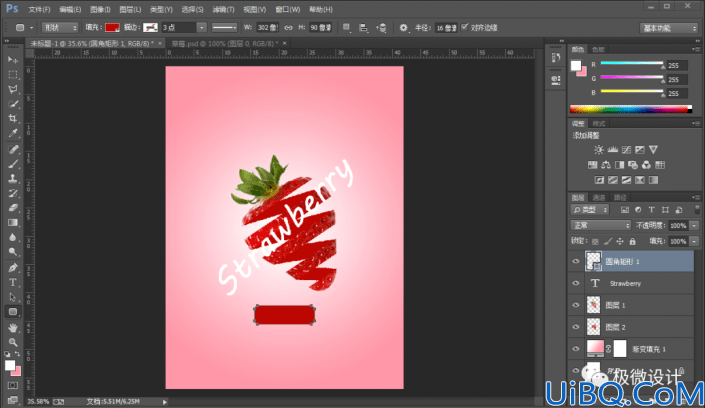Open the 窗口(W) menu

point(287,9)
